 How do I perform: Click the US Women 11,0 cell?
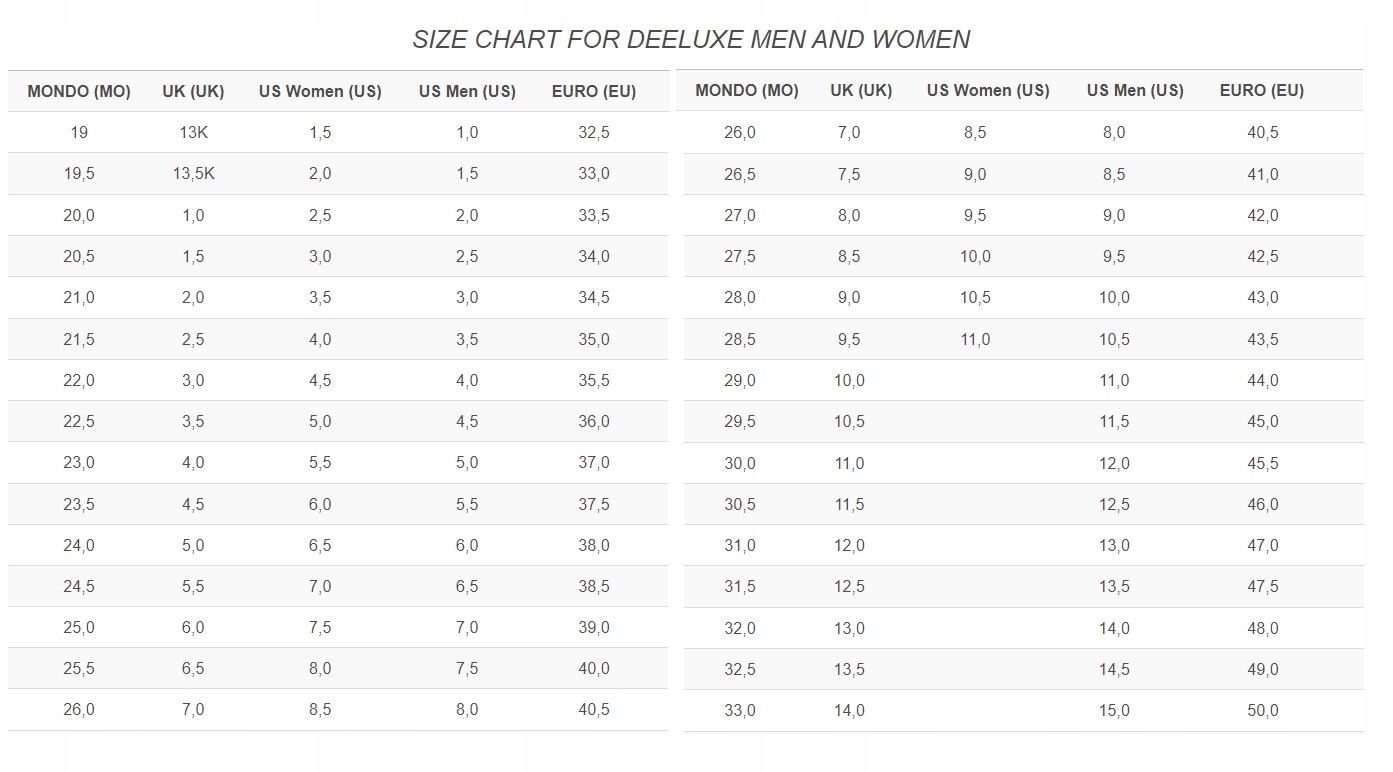pos(975,340)
